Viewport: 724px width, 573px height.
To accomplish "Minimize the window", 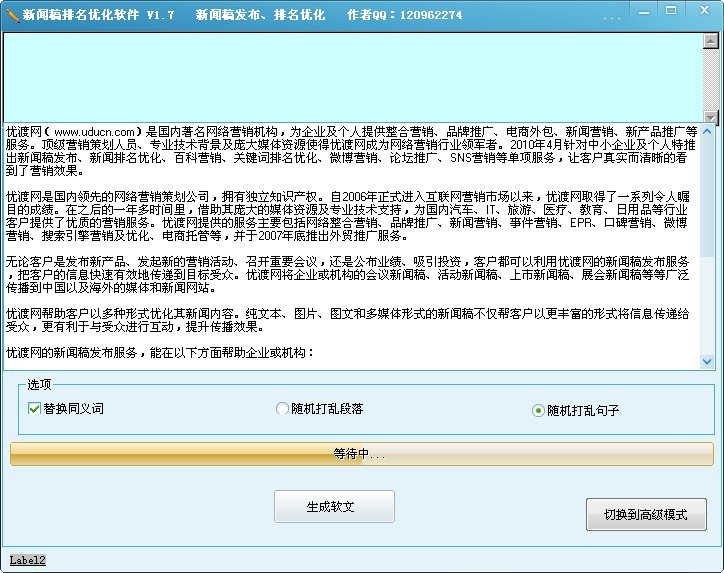I will coord(644,12).
